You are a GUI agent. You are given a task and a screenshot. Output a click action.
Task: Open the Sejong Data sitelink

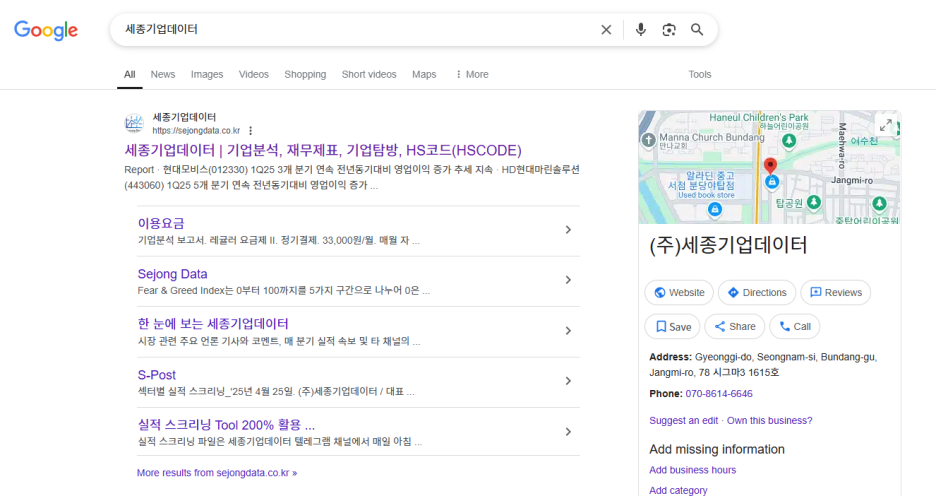[173, 274]
